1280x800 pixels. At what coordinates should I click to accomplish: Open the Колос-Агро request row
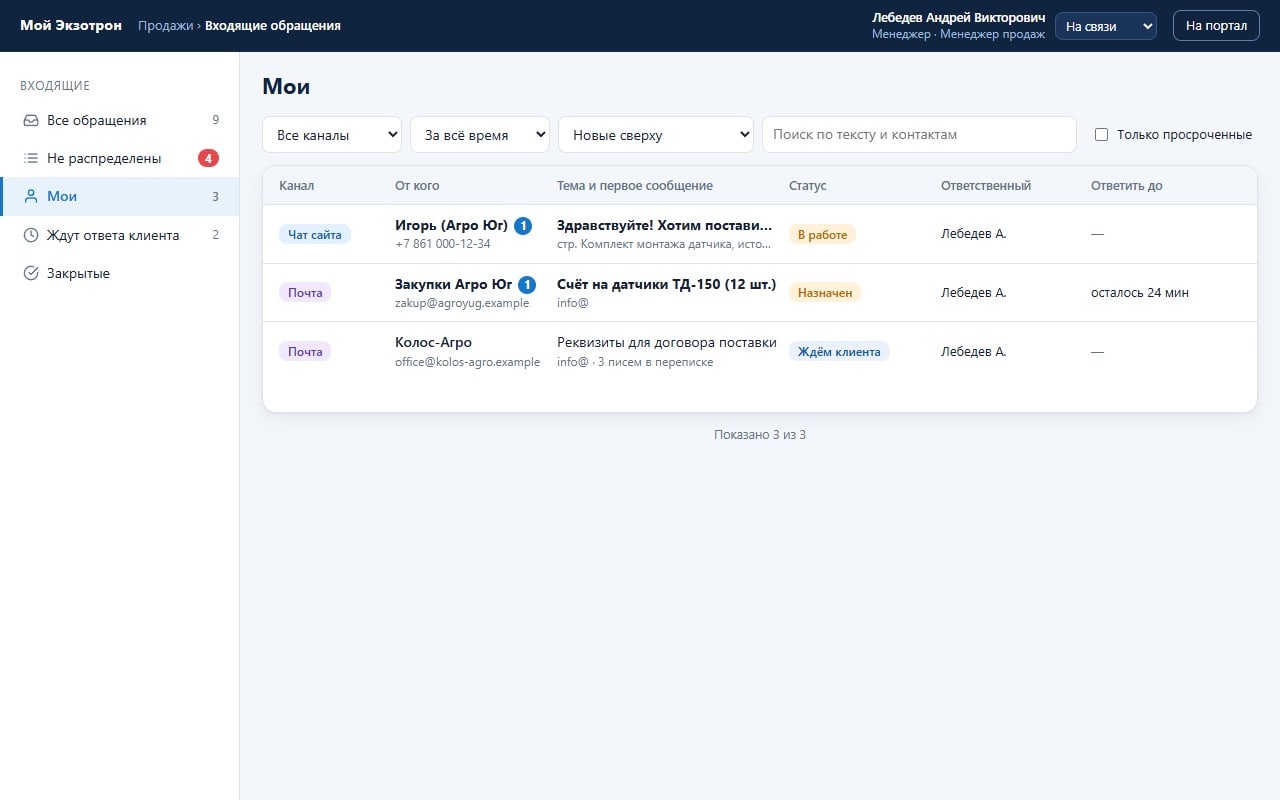click(x=760, y=351)
